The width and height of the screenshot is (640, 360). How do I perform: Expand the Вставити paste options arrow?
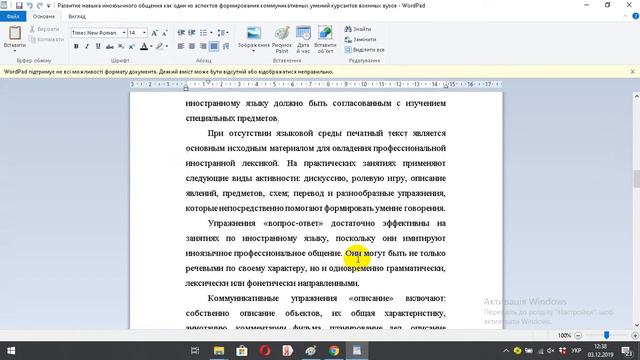coord(15,51)
